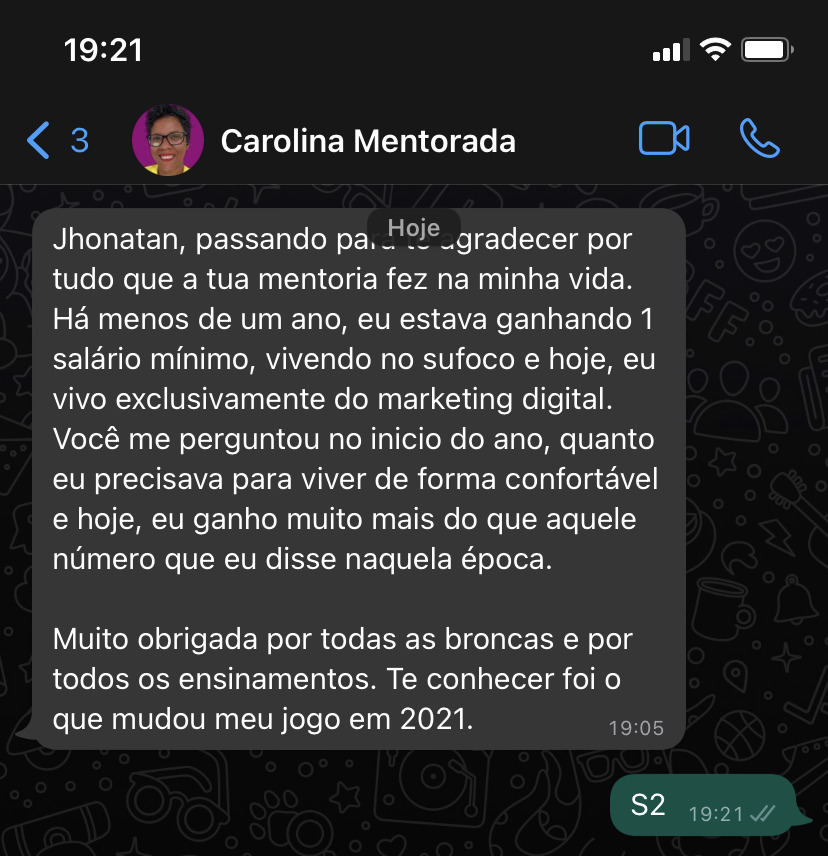
Task: Check the double-check read receipt icon
Action: tap(763, 814)
